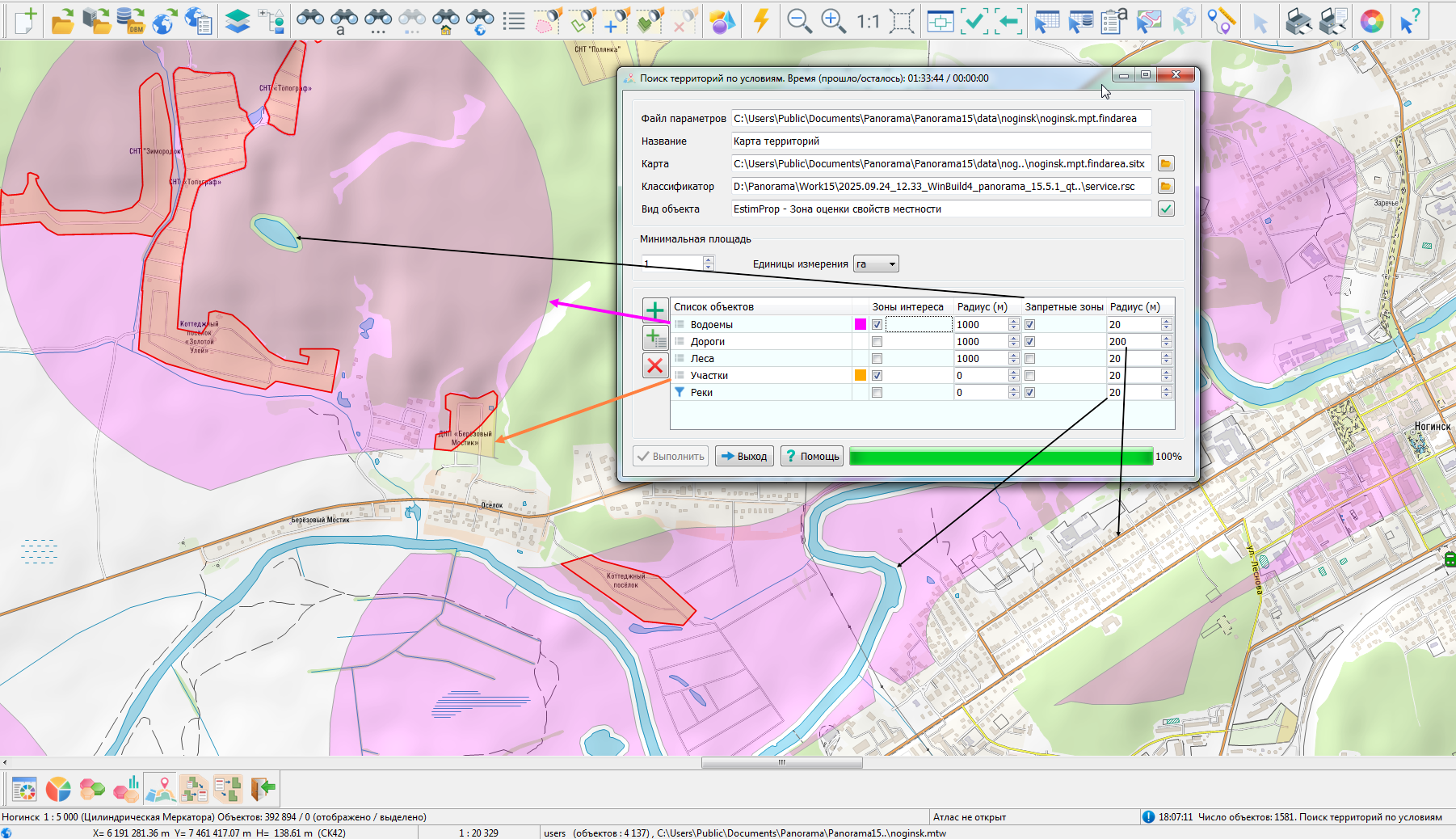Click the color wheel toolbar icon
This screenshot has height=839, width=1456.
tap(1371, 21)
